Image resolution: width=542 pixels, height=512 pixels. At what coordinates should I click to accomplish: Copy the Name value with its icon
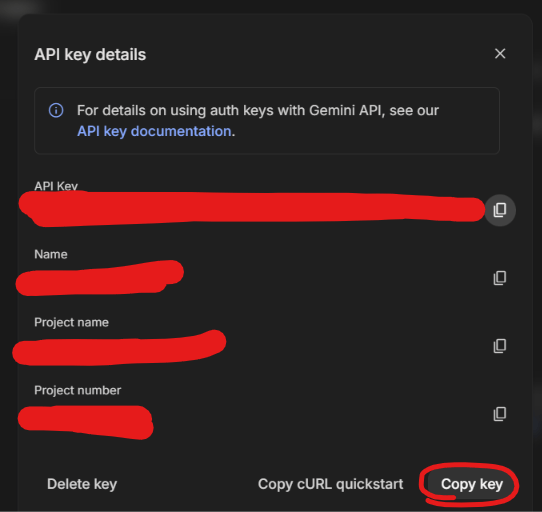click(x=499, y=278)
